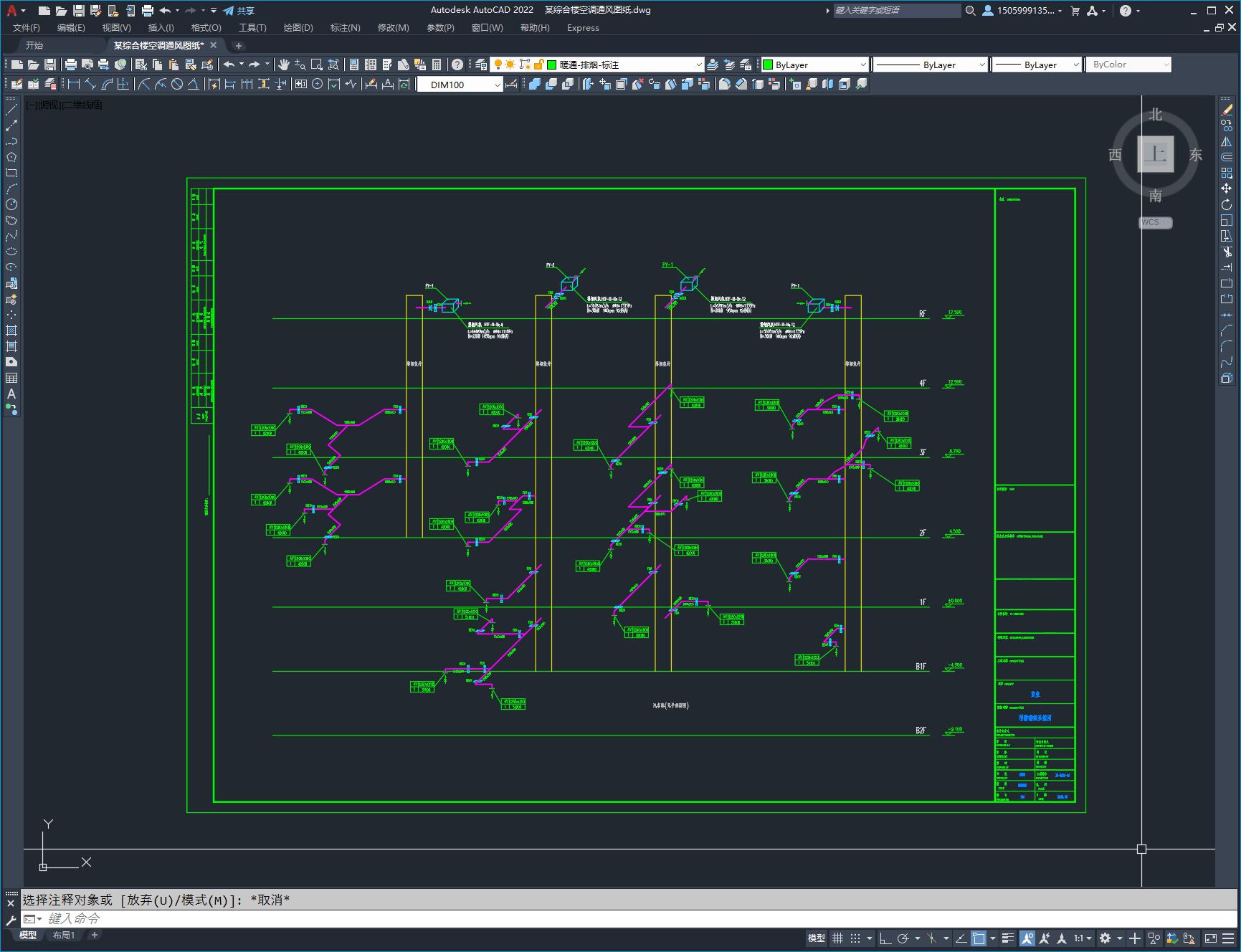This screenshot has height=952, width=1241.
Task: Click the Cut to clipboard icon
Action: [141, 65]
